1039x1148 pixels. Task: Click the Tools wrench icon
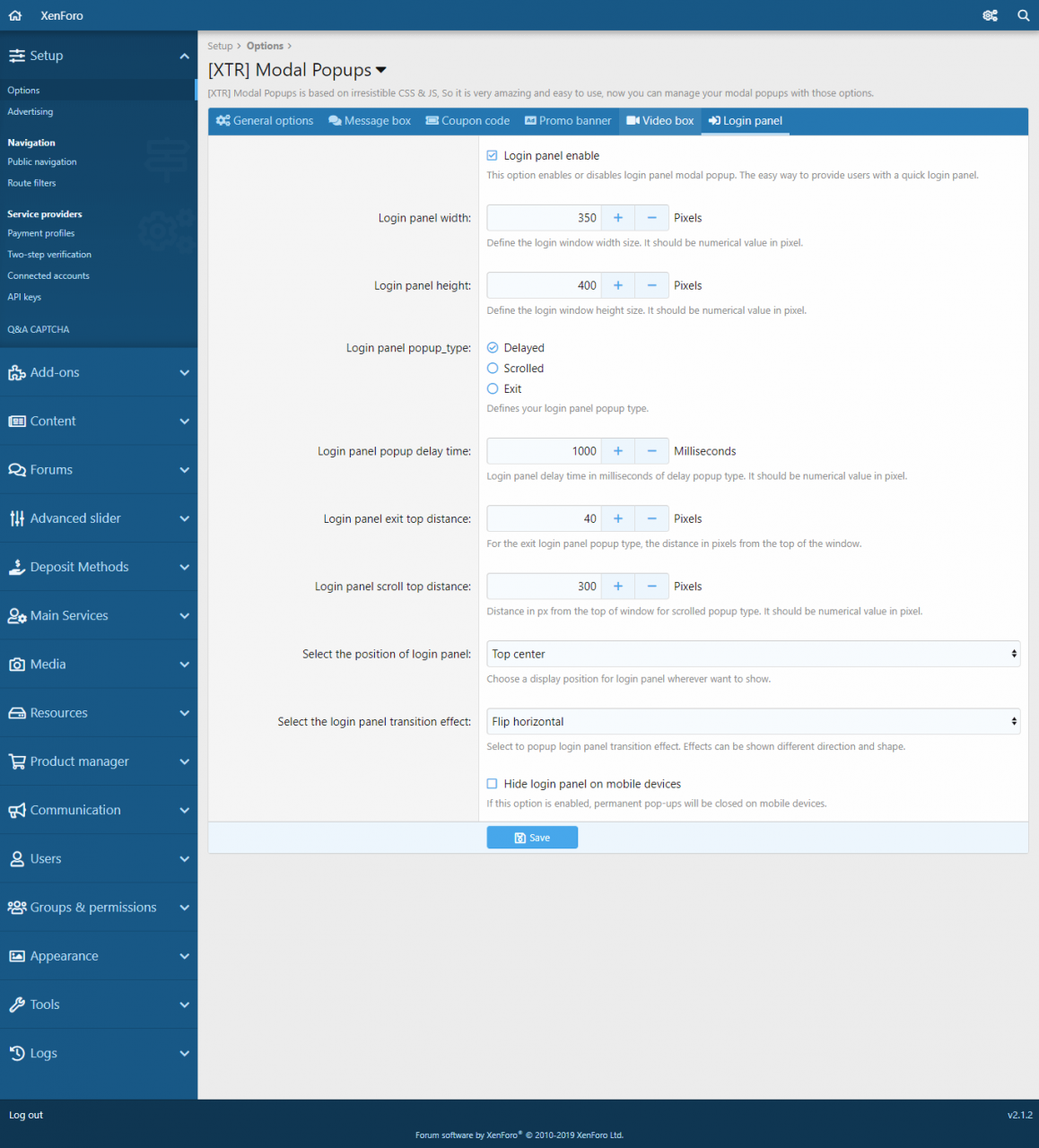point(17,1005)
